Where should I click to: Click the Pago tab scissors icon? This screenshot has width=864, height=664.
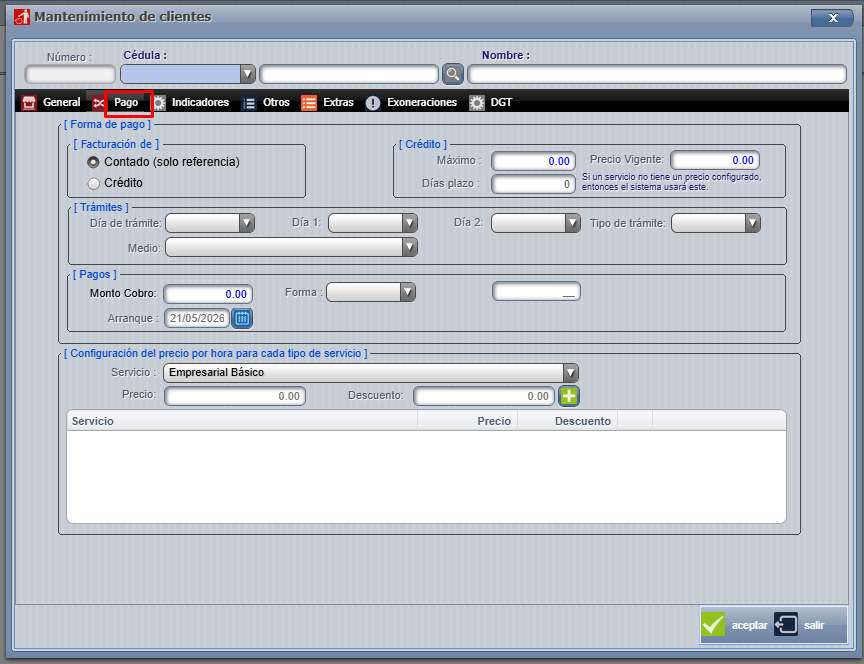(x=99, y=102)
